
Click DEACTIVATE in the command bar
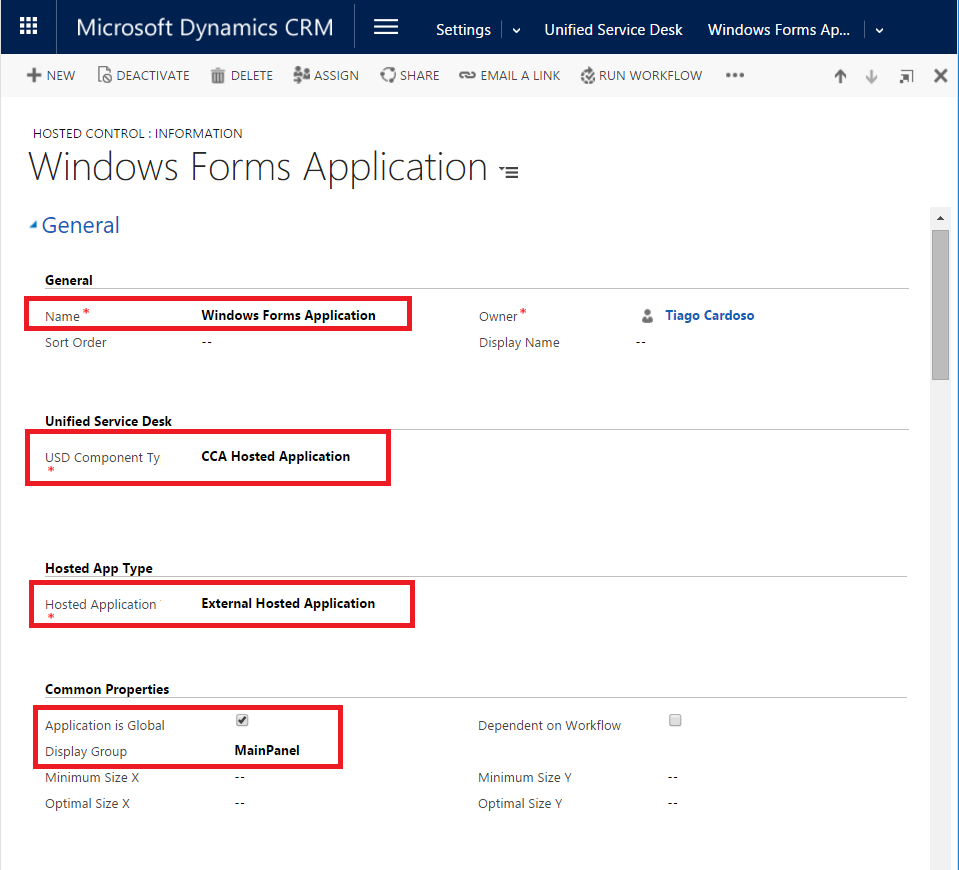point(143,76)
